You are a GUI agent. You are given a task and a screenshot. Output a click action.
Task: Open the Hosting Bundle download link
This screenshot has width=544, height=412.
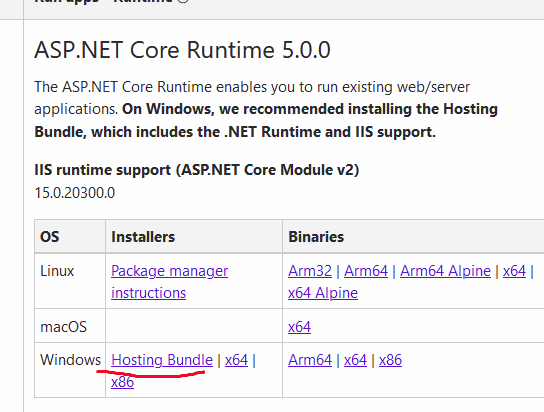(x=162, y=360)
